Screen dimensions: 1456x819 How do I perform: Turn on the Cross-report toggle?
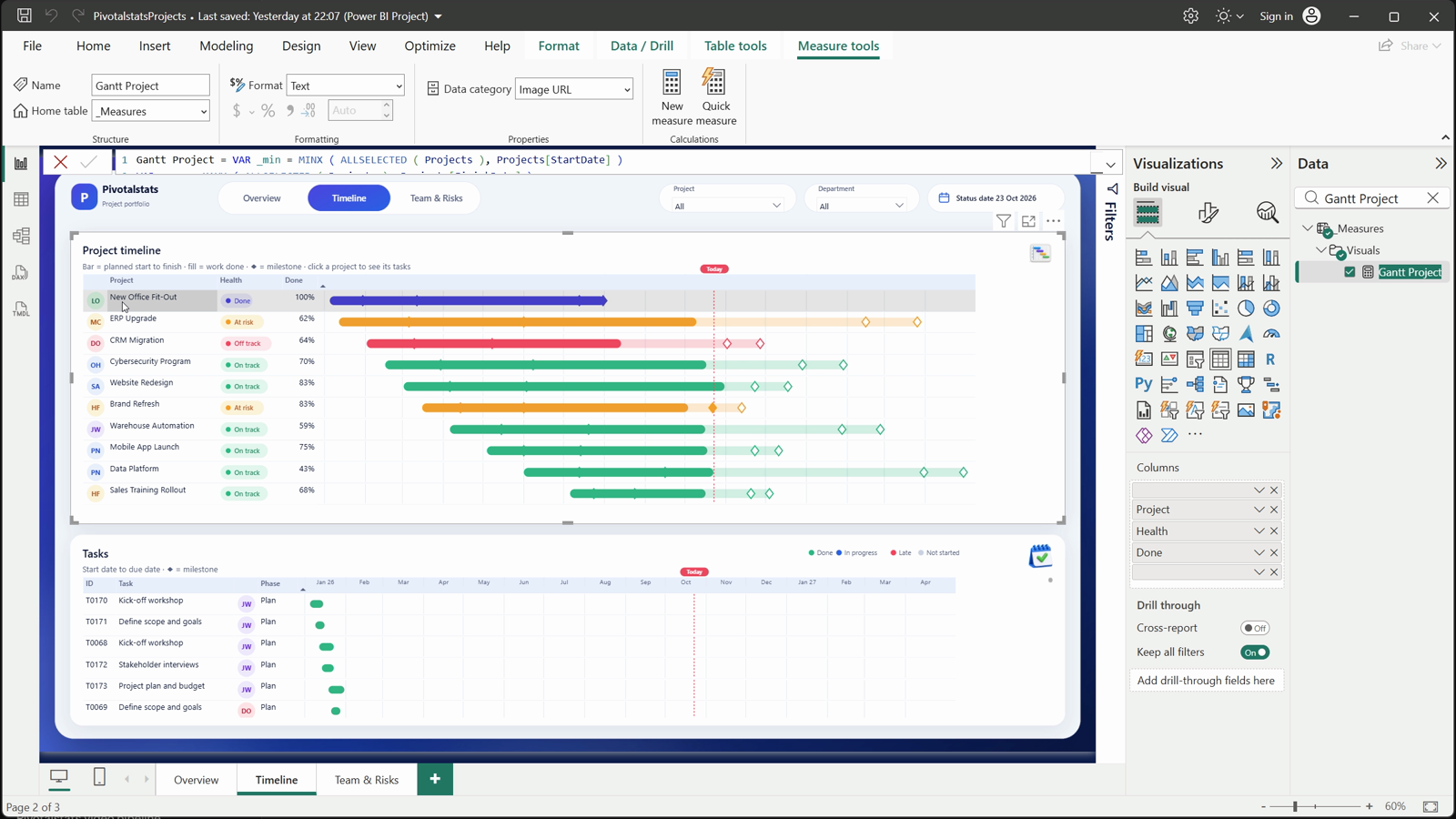[x=1255, y=628]
